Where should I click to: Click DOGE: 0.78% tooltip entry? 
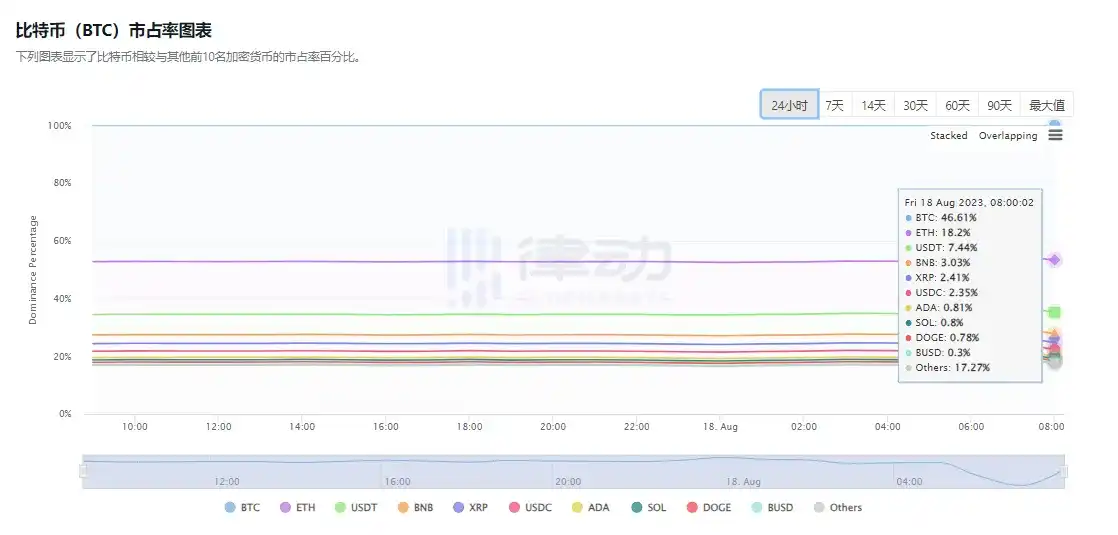943,337
